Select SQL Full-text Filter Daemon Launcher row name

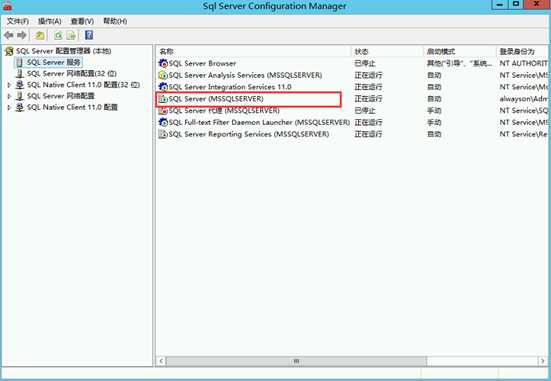pyautogui.click(x=259, y=122)
